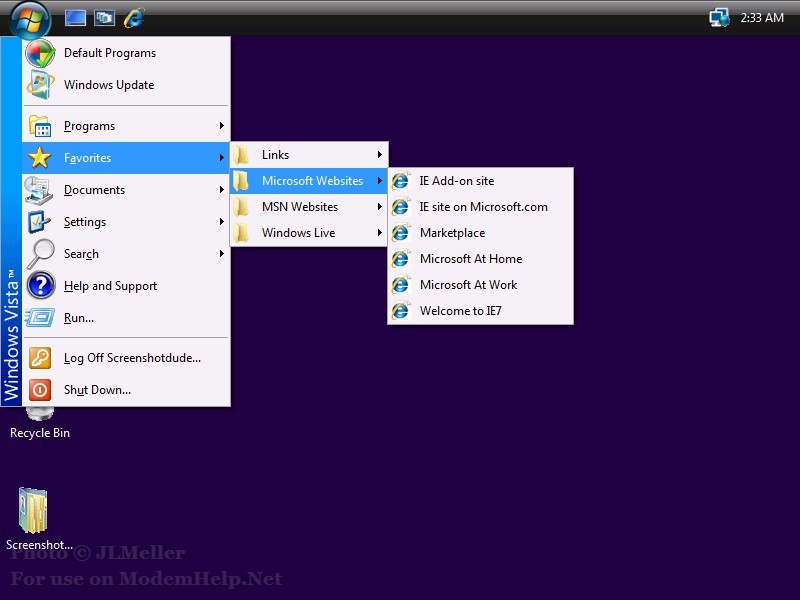Open Windows Update menu entry
This screenshot has width=800, height=600.
point(127,85)
